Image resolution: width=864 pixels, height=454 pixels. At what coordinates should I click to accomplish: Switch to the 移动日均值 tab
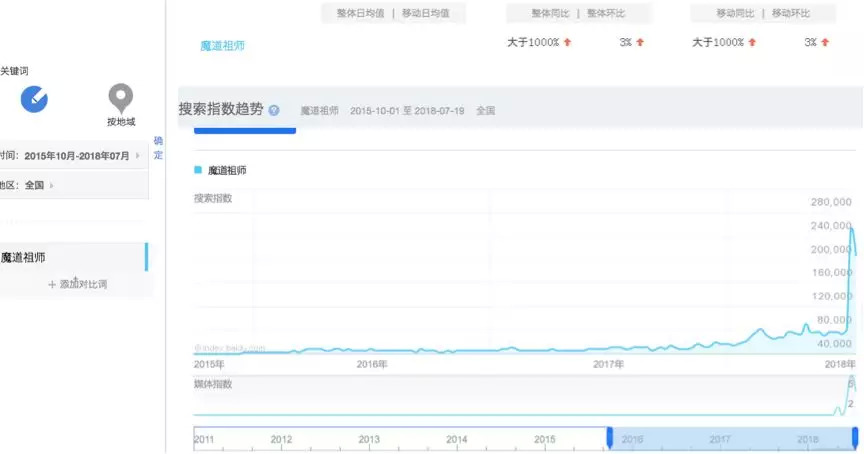[x=426, y=13]
